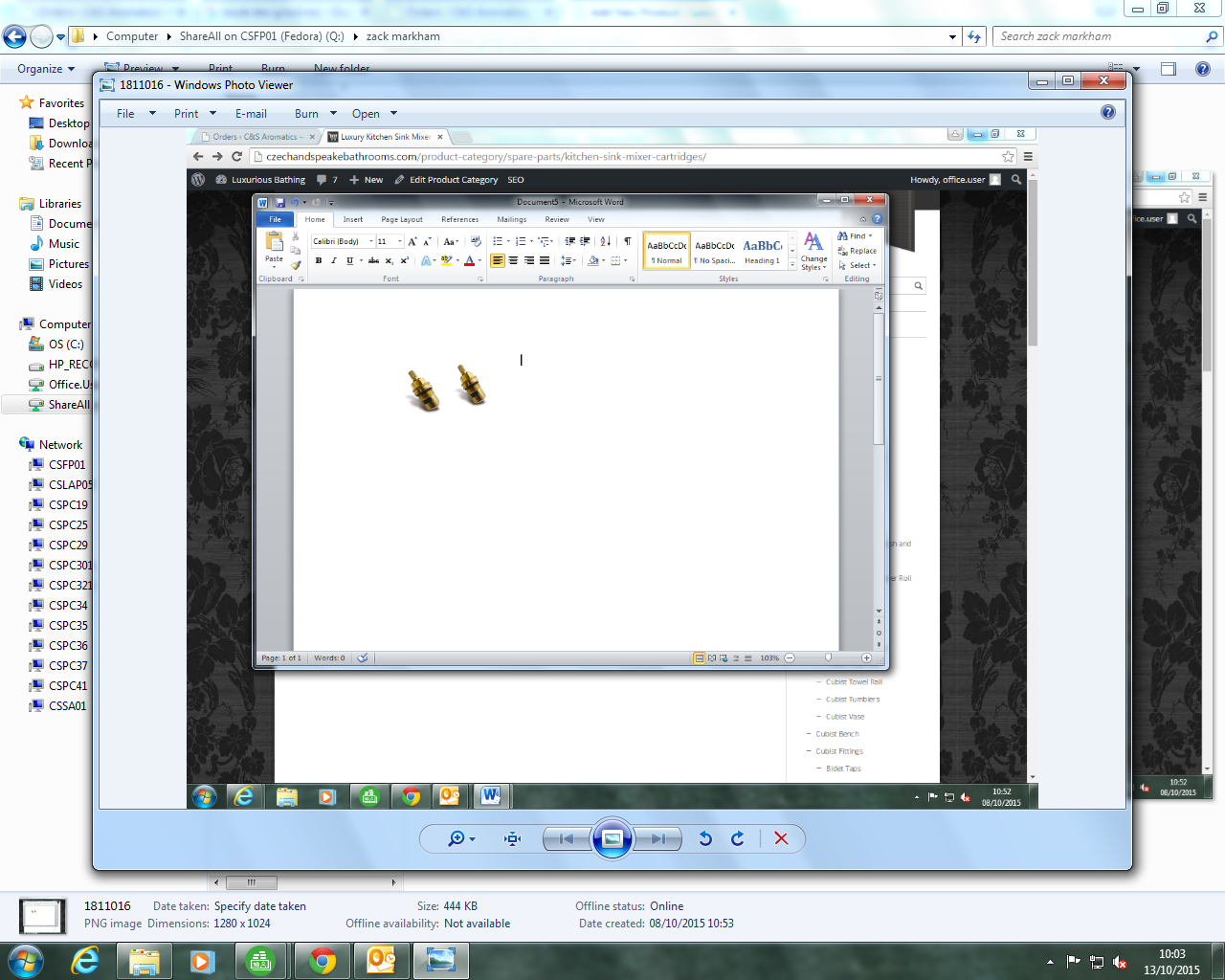Image resolution: width=1225 pixels, height=980 pixels.
Task: Click the E-mail menu item
Action: pyautogui.click(x=251, y=114)
